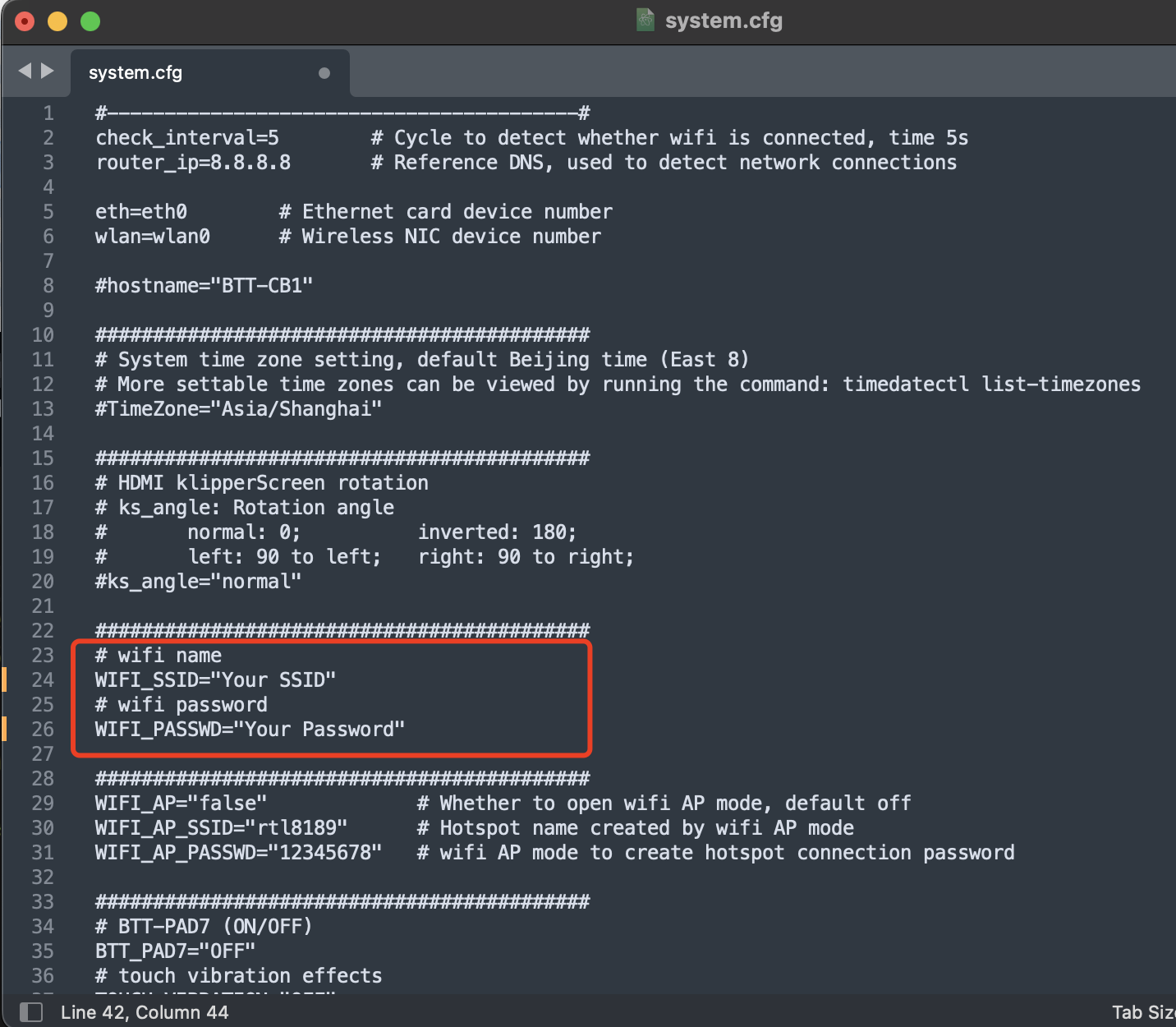The image size is (1176, 1027).
Task: Click the green maximize window button
Action: 90,21
